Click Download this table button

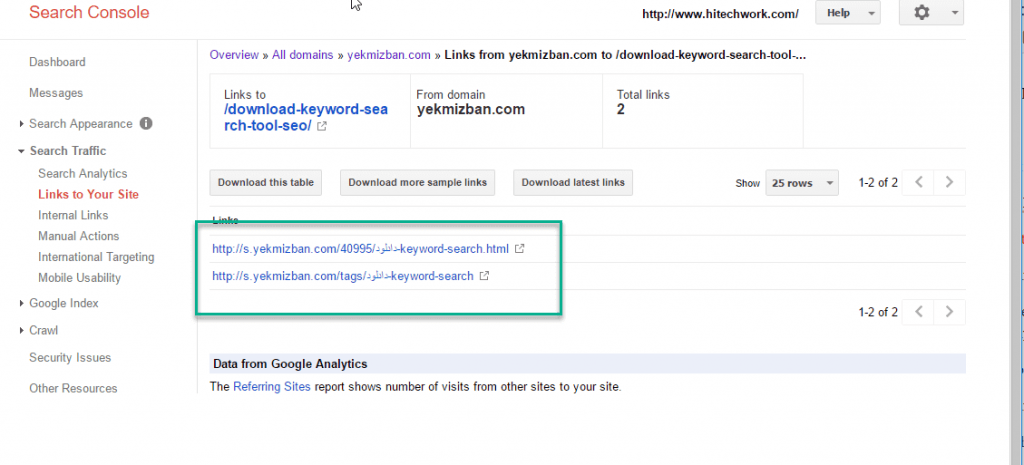[266, 183]
